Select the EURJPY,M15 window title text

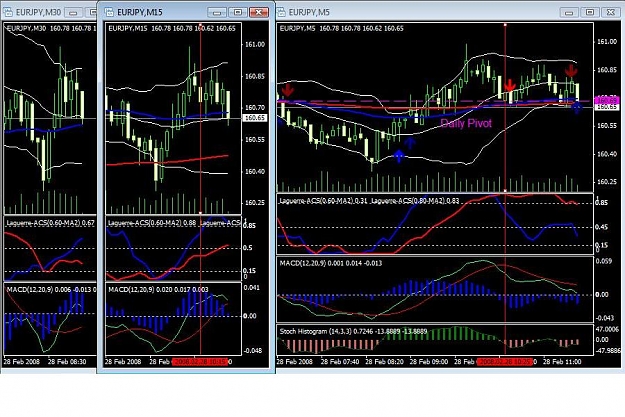click(x=140, y=12)
